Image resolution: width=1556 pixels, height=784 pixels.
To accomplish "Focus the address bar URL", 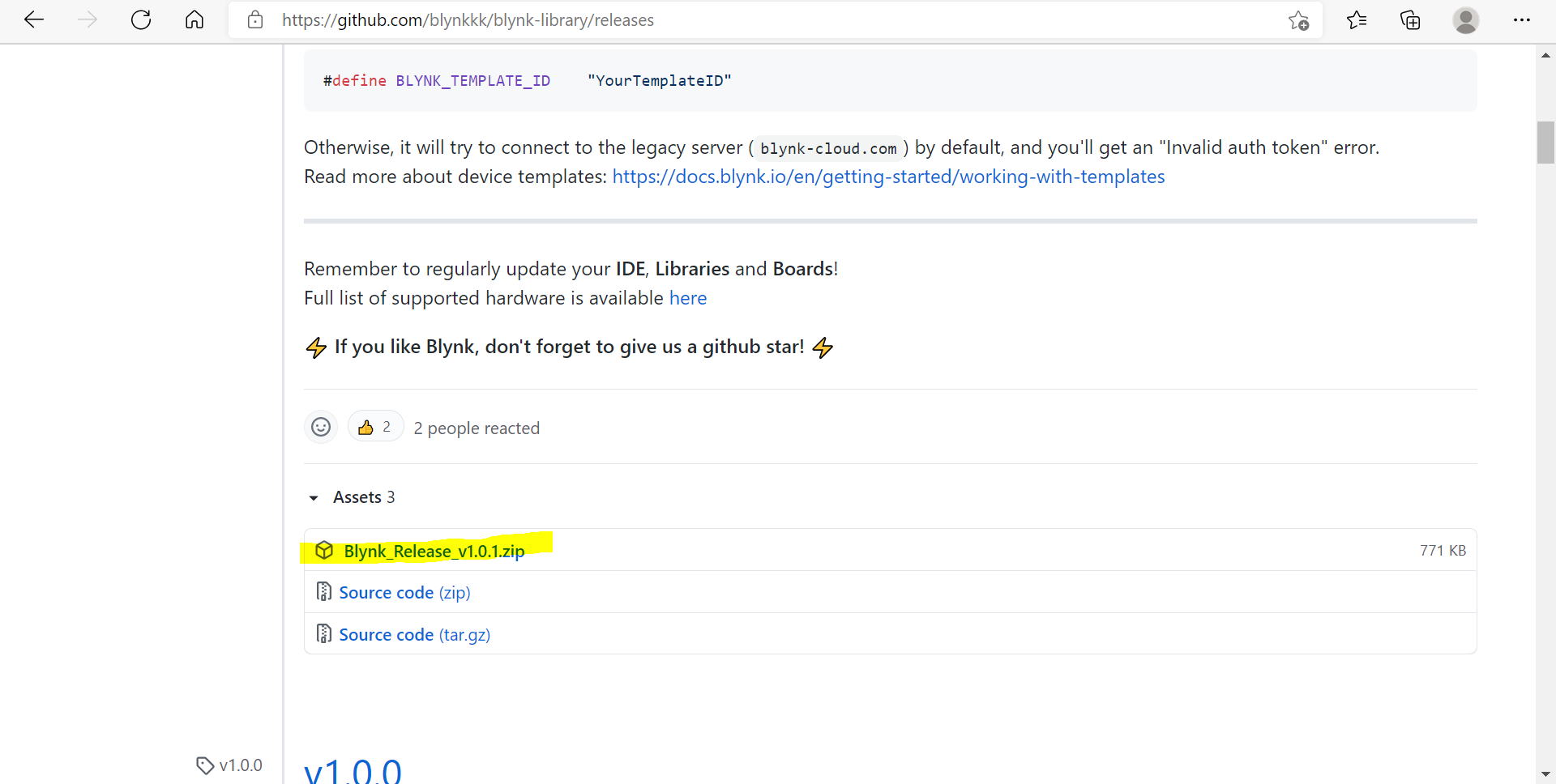I will tap(468, 20).
